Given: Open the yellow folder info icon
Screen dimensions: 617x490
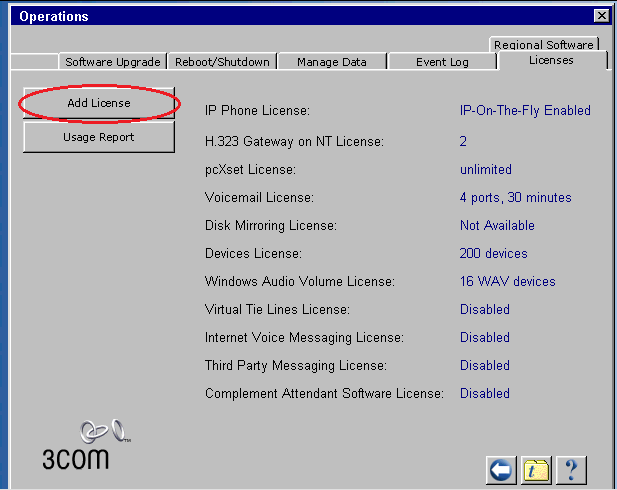Looking at the screenshot, I should 537,469.
